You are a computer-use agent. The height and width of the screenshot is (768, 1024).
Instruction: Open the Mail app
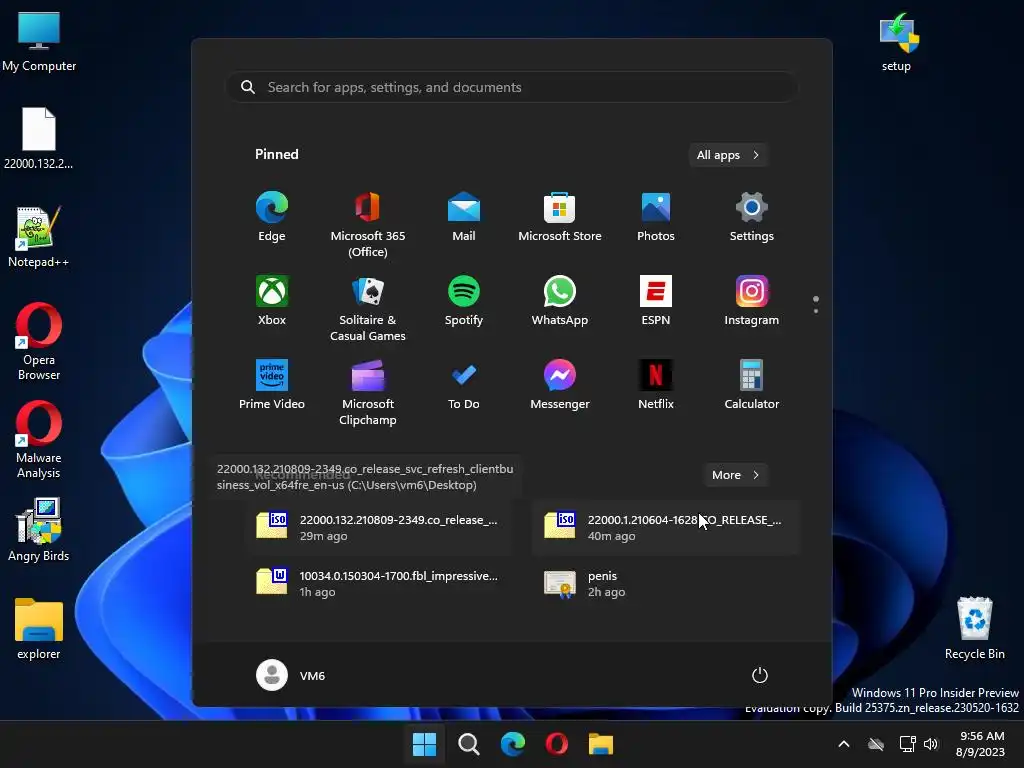click(x=464, y=217)
